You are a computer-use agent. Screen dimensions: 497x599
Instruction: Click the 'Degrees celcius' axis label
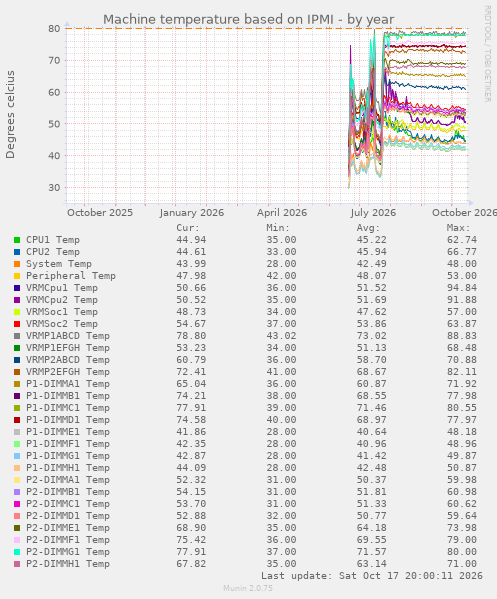[x=10, y=115]
